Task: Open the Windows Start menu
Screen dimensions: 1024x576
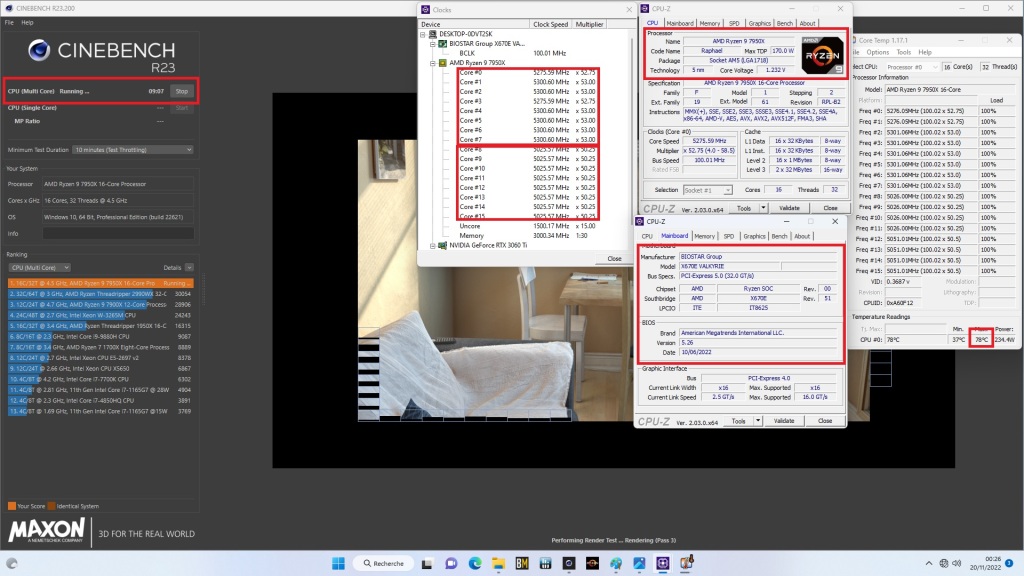Action: 338,563
